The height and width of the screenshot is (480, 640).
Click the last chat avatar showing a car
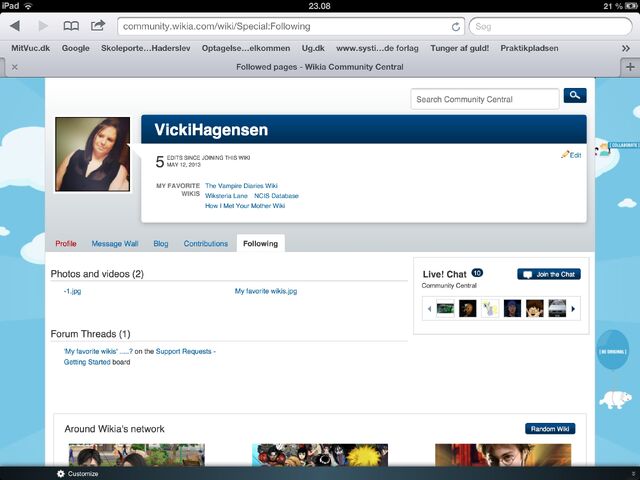click(x=557, y=309)
